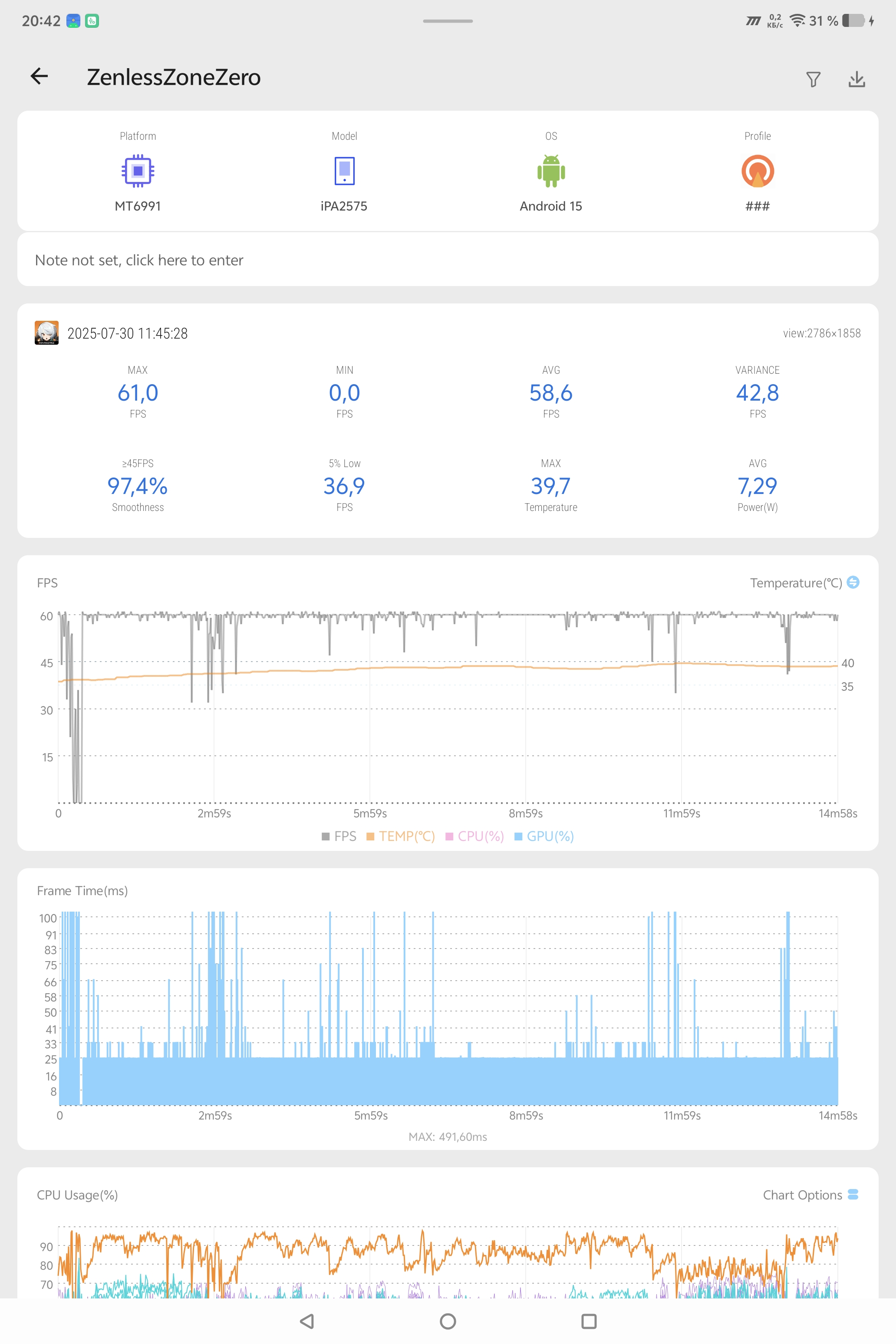The image size is (896, 1344).
Task: Tap the Wi-Fi status icon
Action: 798,20
